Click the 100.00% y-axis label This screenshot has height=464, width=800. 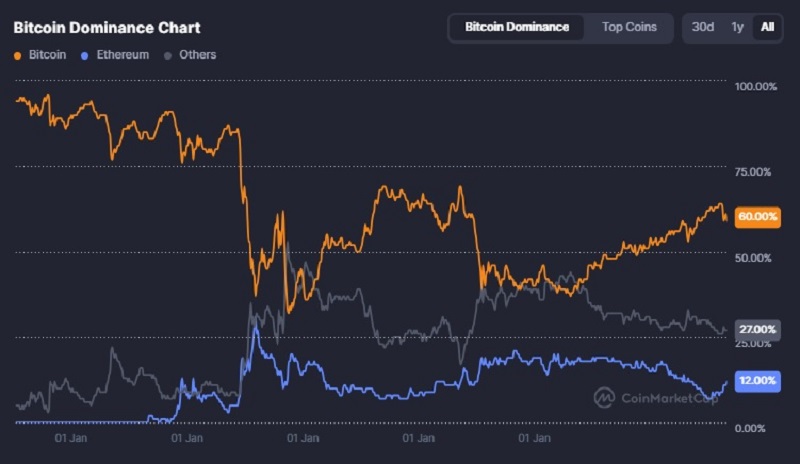pos(755,87)
